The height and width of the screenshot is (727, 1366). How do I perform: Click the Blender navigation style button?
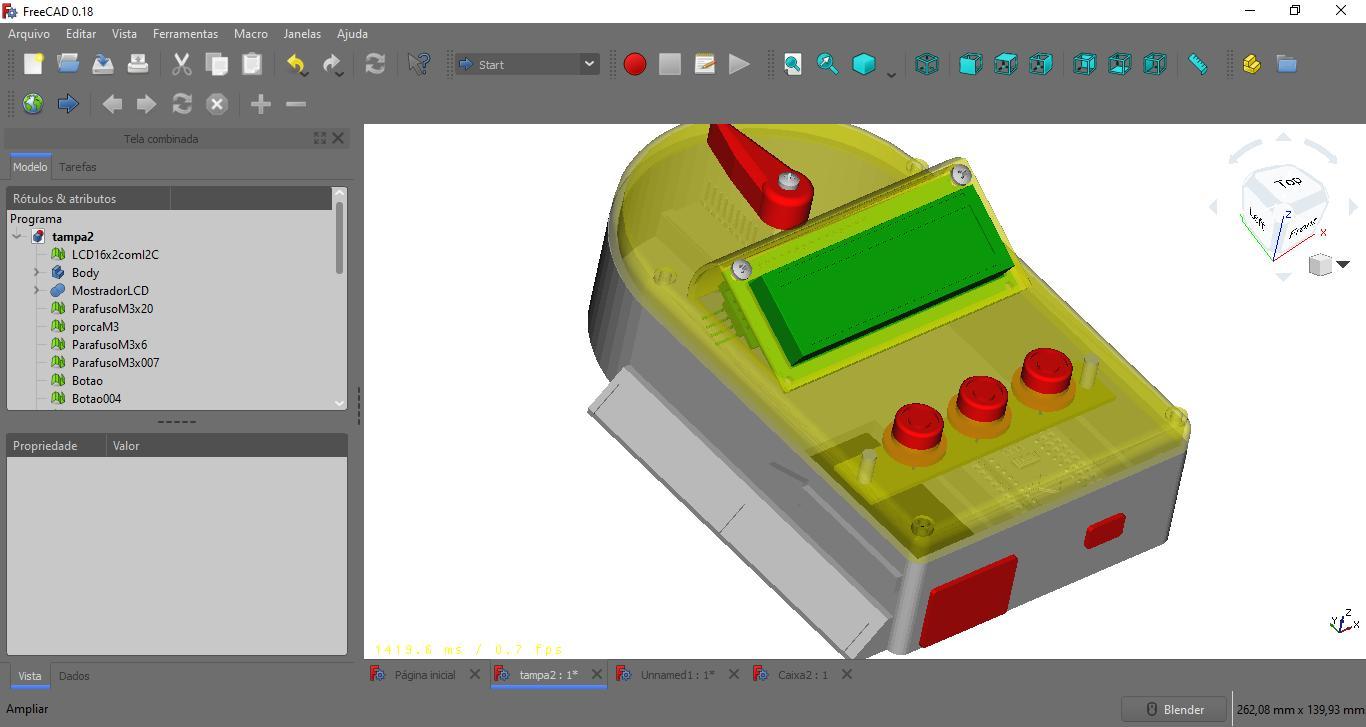[x=1174, y=710]
